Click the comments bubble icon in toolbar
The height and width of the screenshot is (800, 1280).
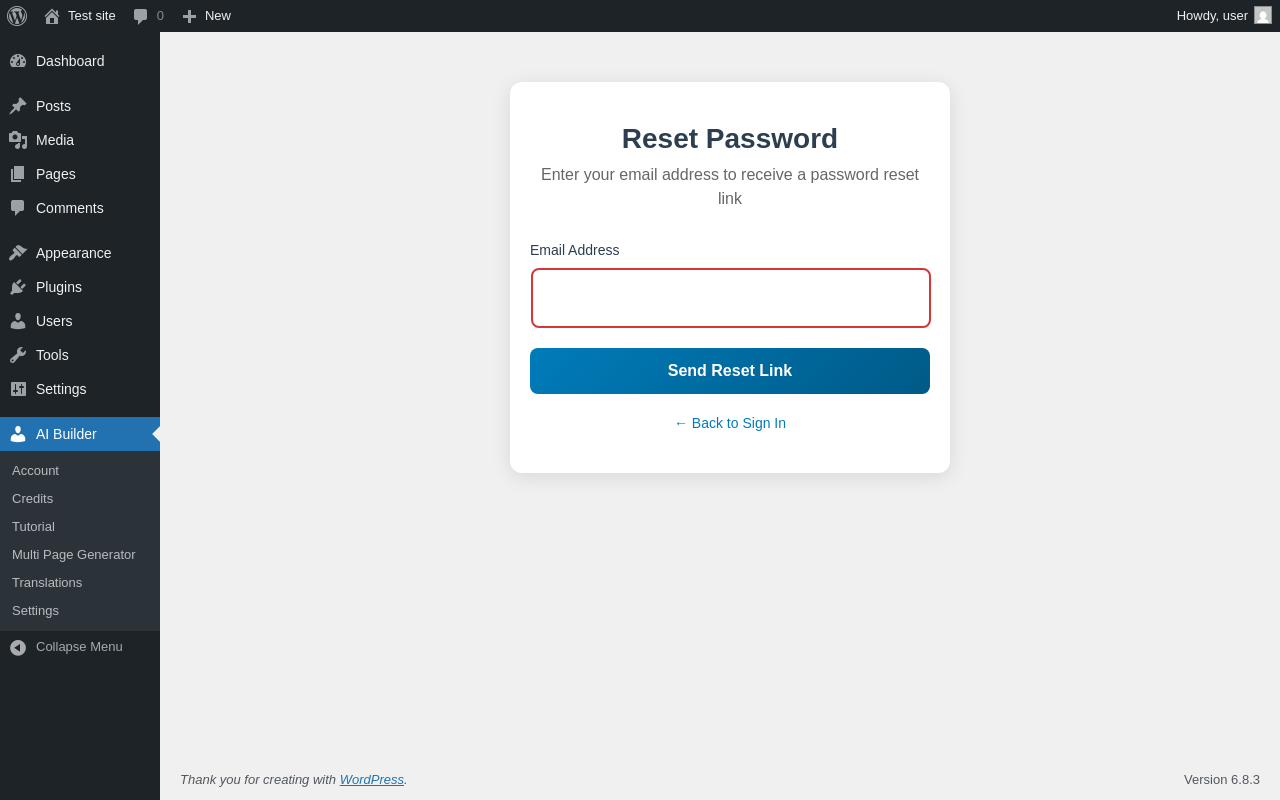[x=140, y=16]
